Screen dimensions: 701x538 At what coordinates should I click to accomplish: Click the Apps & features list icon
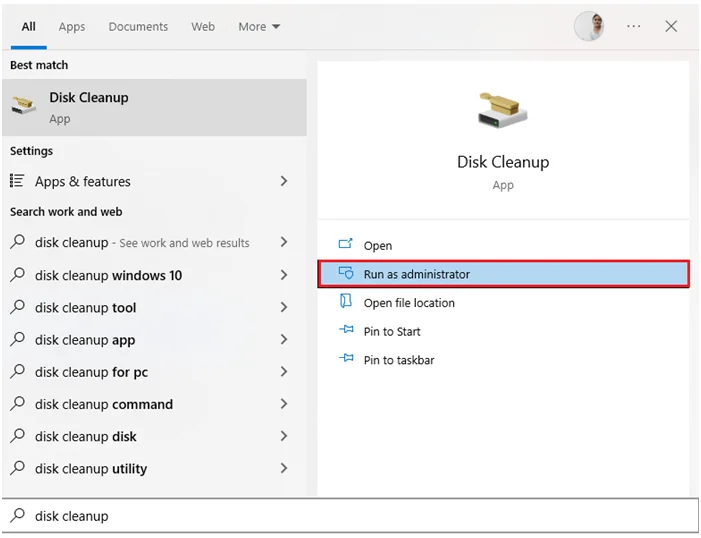(17, 181)
